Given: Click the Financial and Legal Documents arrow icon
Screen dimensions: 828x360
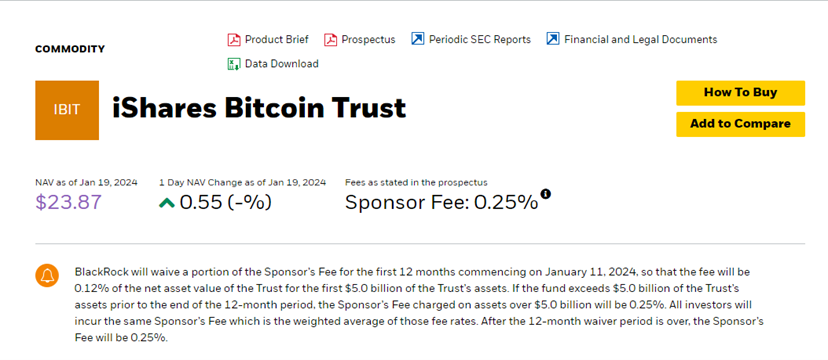Looking at the screenshot, I should tap(553, 40).
